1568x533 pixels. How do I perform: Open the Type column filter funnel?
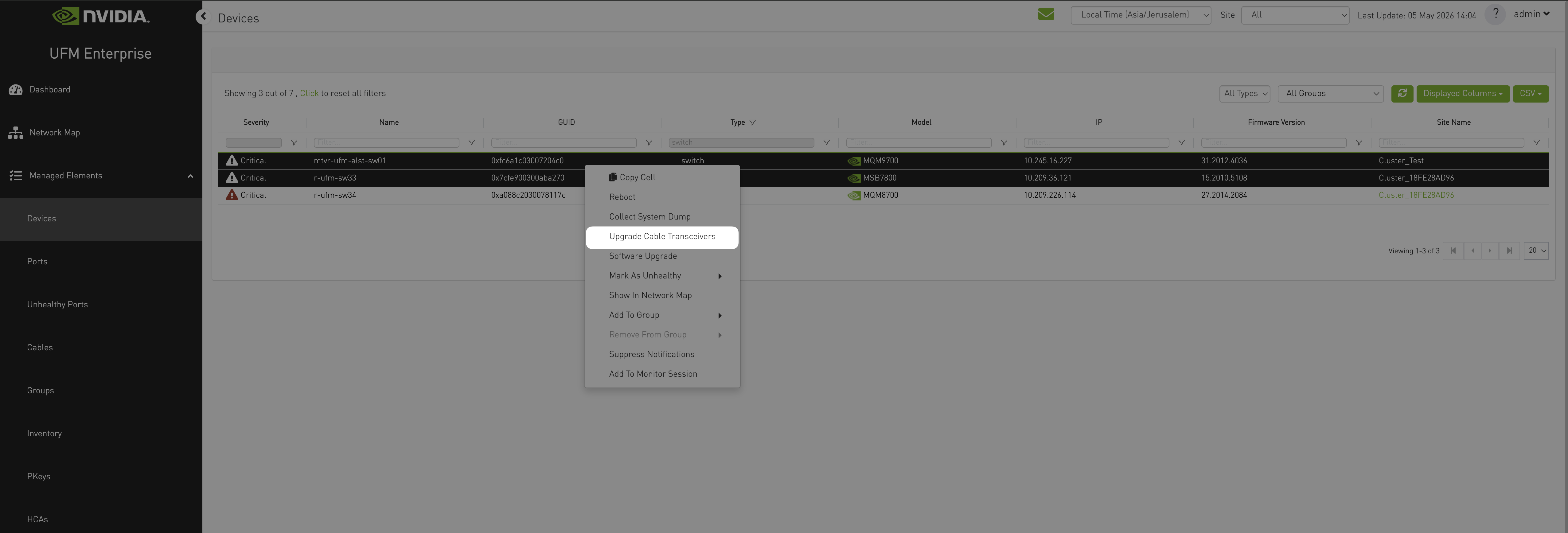tap(826, 142)
